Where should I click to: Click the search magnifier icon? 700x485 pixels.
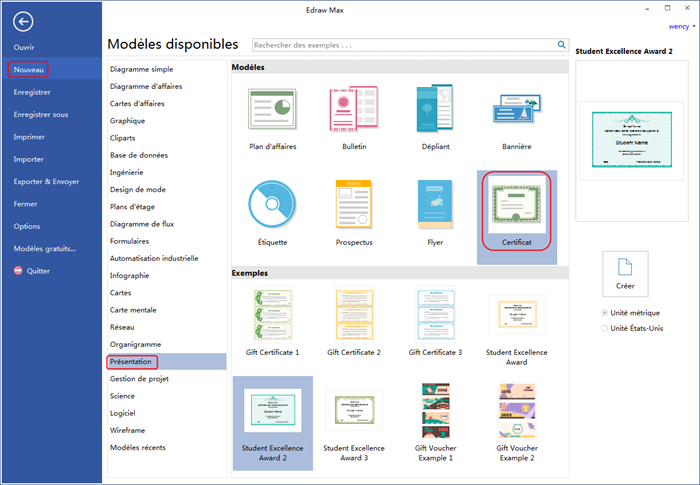562,45
